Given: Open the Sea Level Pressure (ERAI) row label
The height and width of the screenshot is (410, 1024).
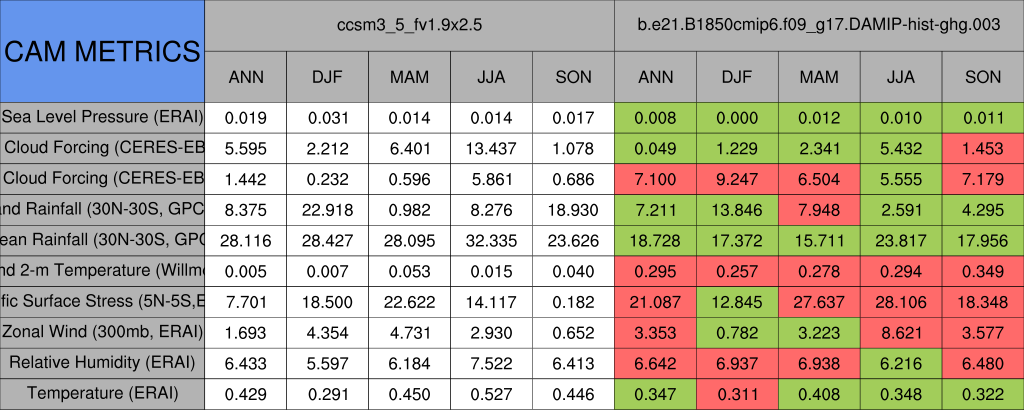Looking at the screenshot, I should pyautogui.click(x=102, y=117).
